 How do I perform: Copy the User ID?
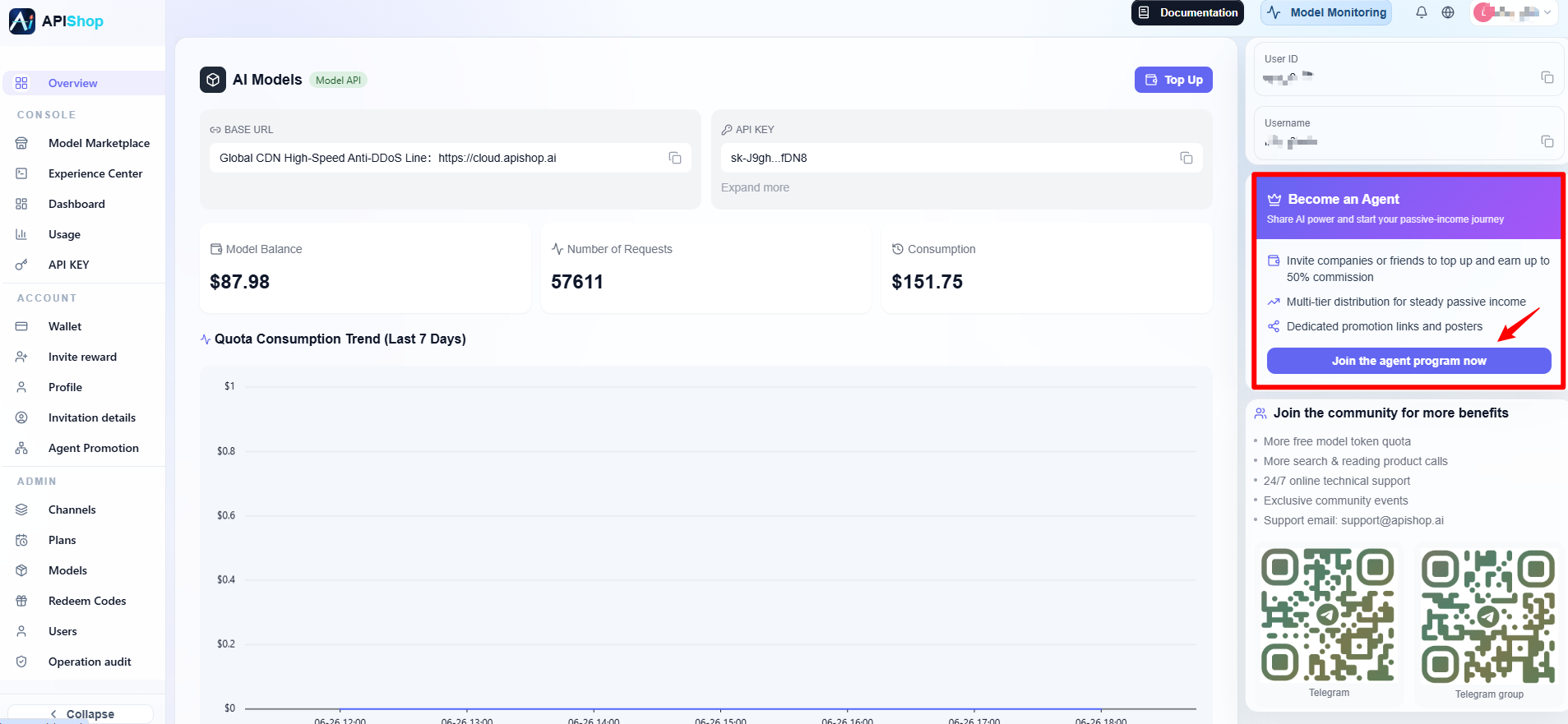coord(1547,77)
